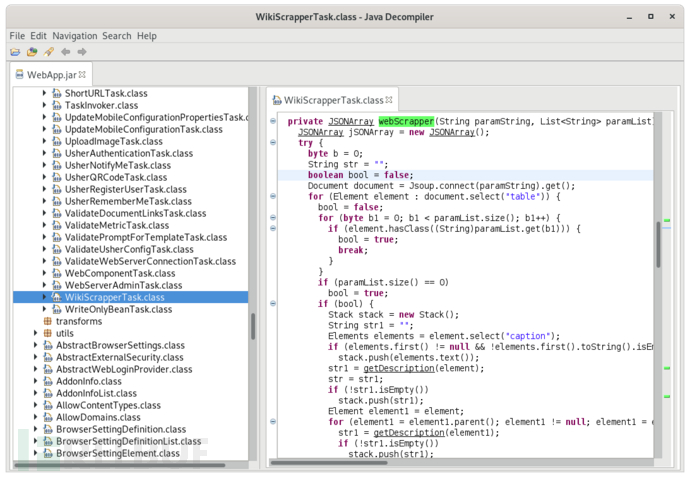Click the ValidateUsherConfigTask.class file icon
Viewport: 690px width, 478px height.
(56, 249)
